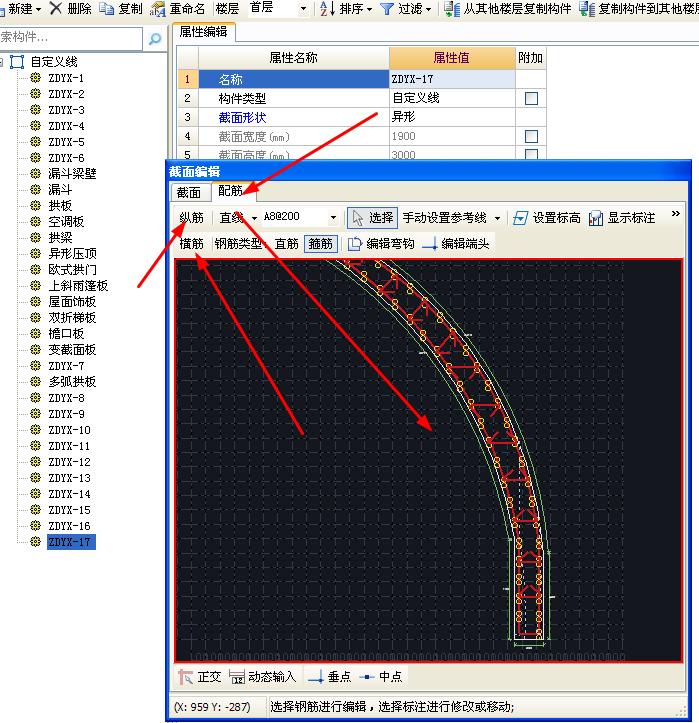Click the gear icon beside ZDYX-12
Screen dimensions: 699x723
pyautogui.click(x=36, y=462)
